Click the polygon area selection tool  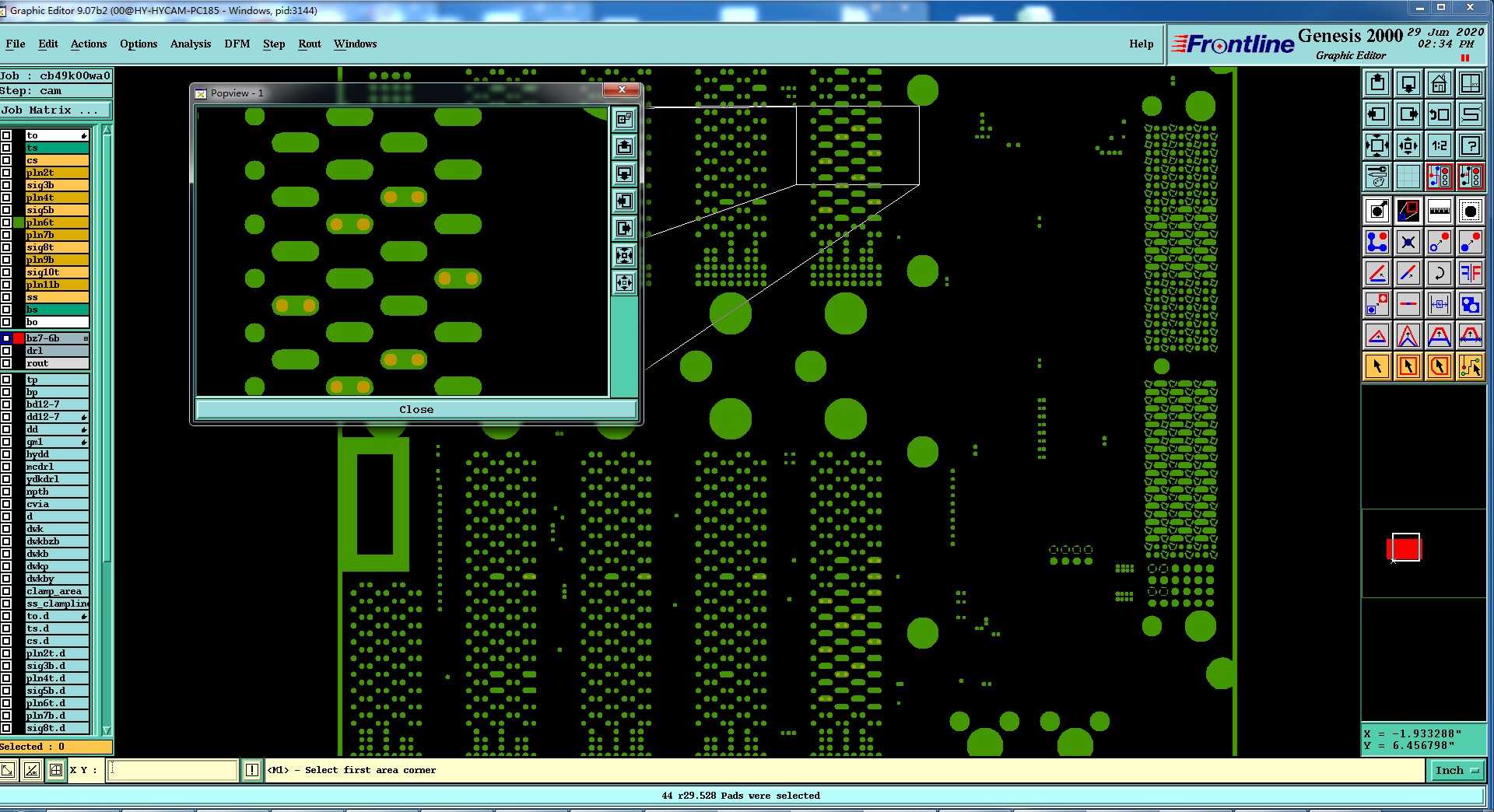[1440, 366]
